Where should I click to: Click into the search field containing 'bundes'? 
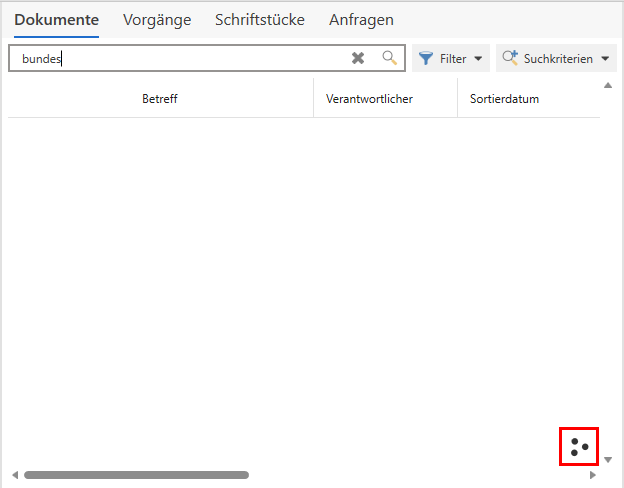[x=180, y=59]
